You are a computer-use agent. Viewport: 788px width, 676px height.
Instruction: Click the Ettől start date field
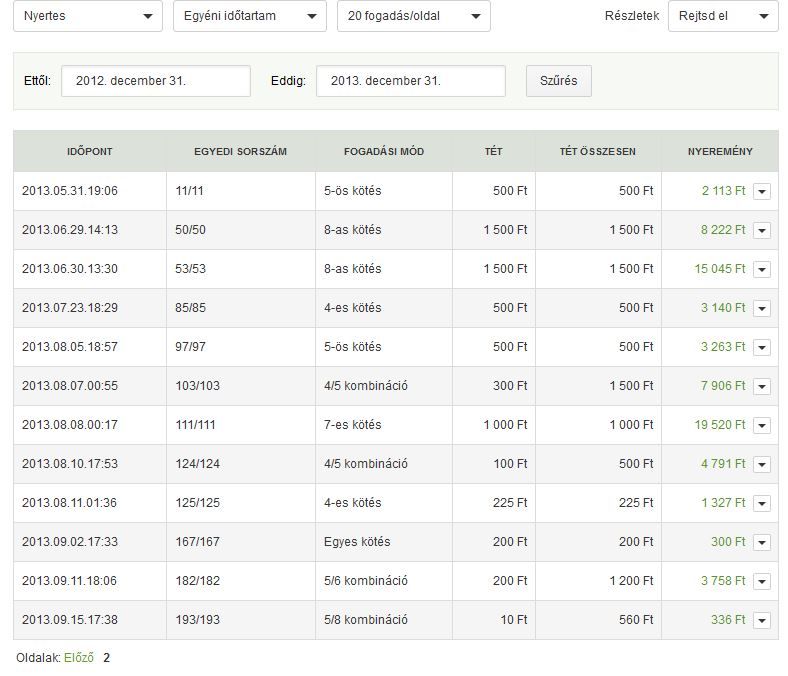155,81
